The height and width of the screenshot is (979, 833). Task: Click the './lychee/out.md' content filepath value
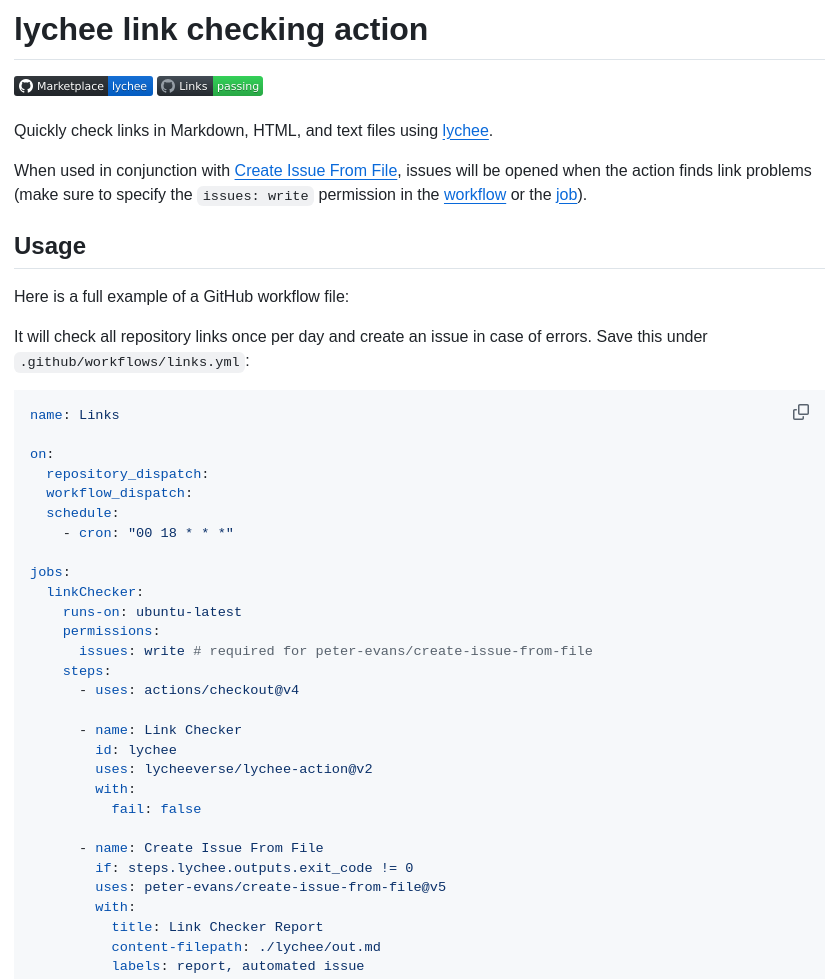click(319, 947)
